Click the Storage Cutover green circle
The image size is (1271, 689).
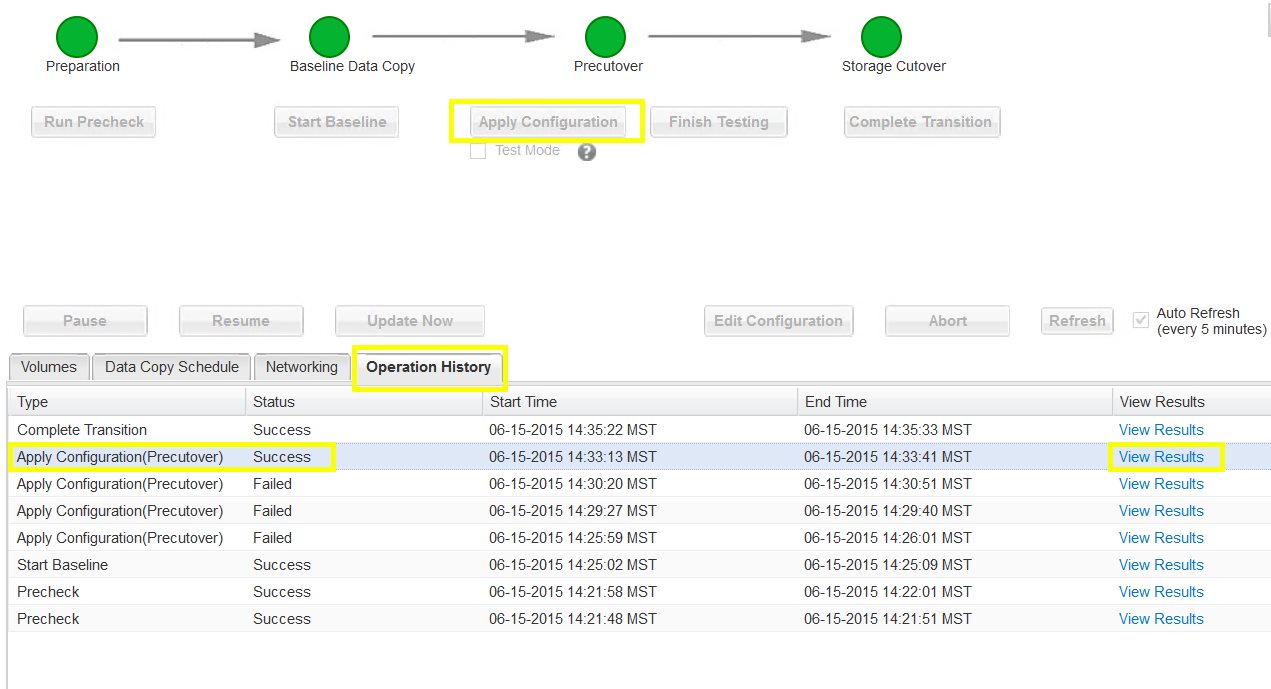pos(881,37)
